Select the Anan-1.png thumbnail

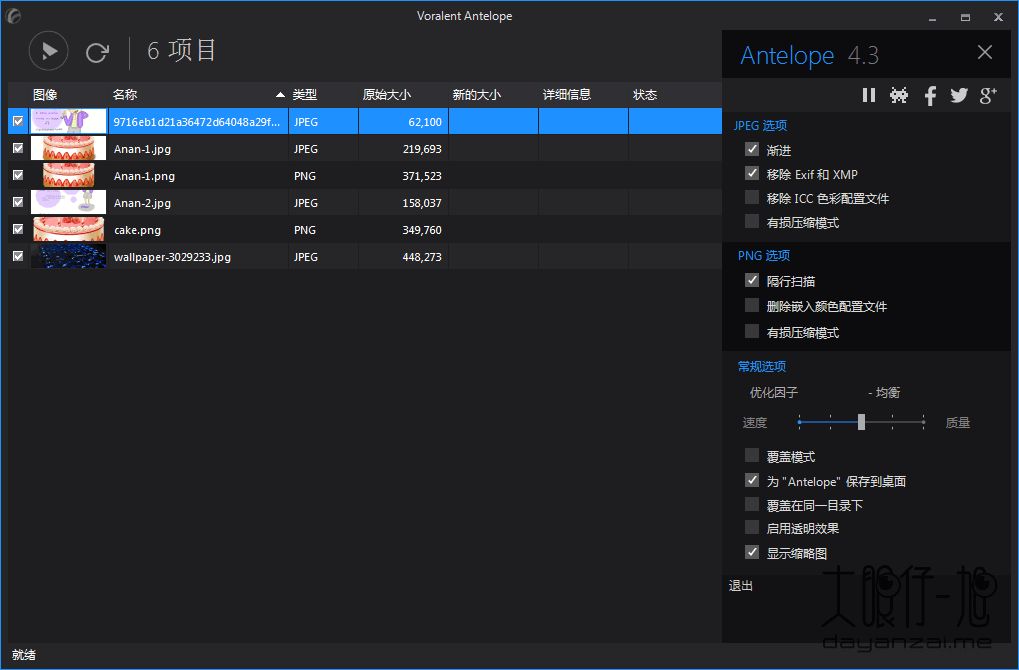pos(68,175)
